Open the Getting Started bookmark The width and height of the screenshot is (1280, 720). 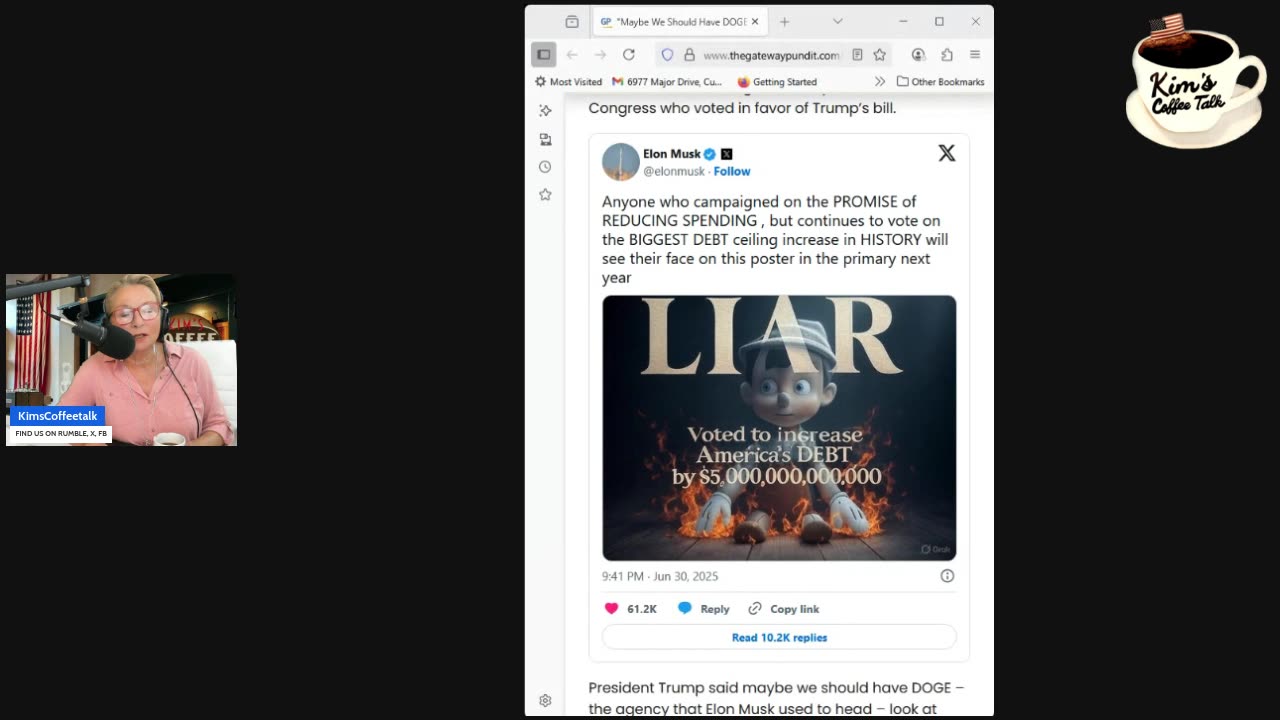coord(777,82)
